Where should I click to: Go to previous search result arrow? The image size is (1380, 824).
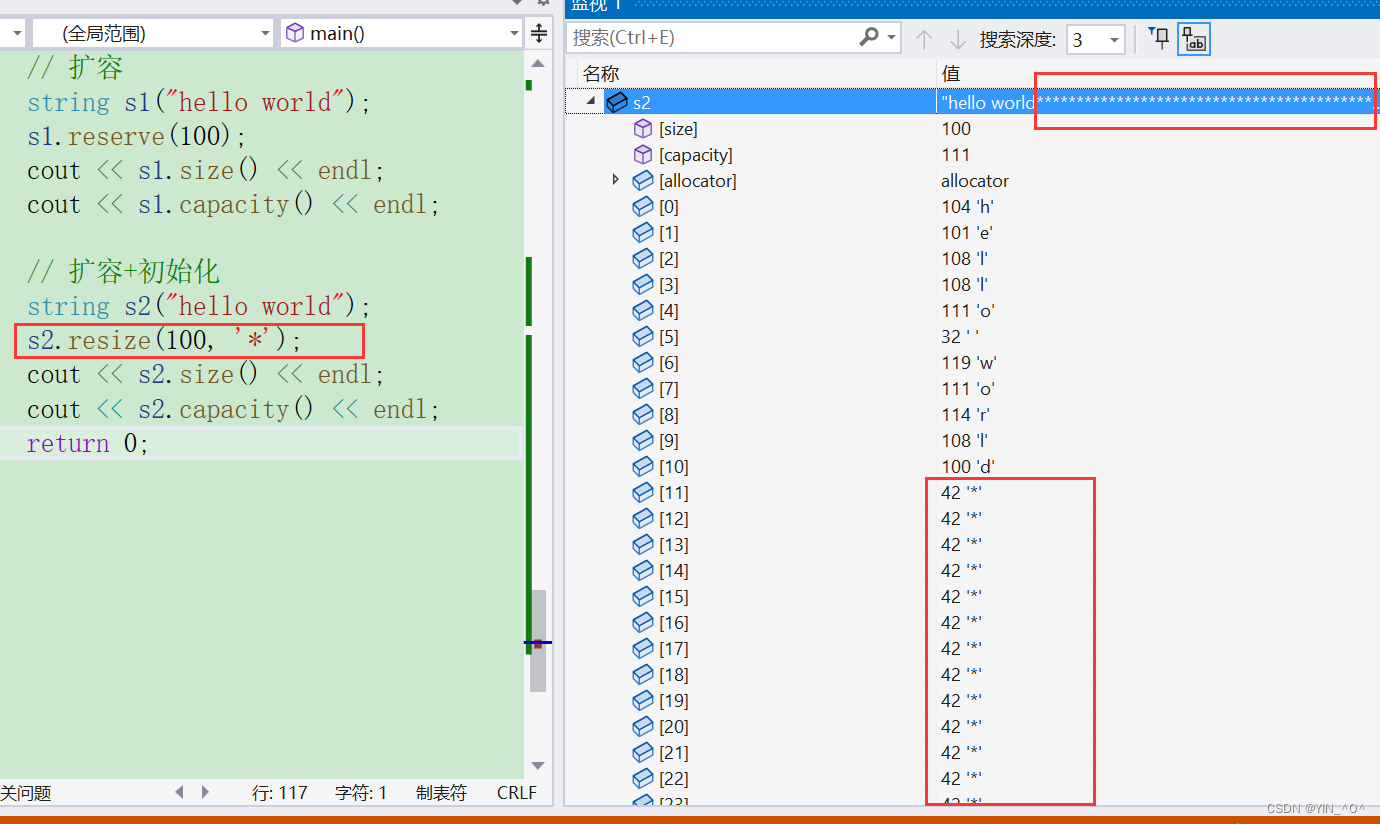point(924,39)
